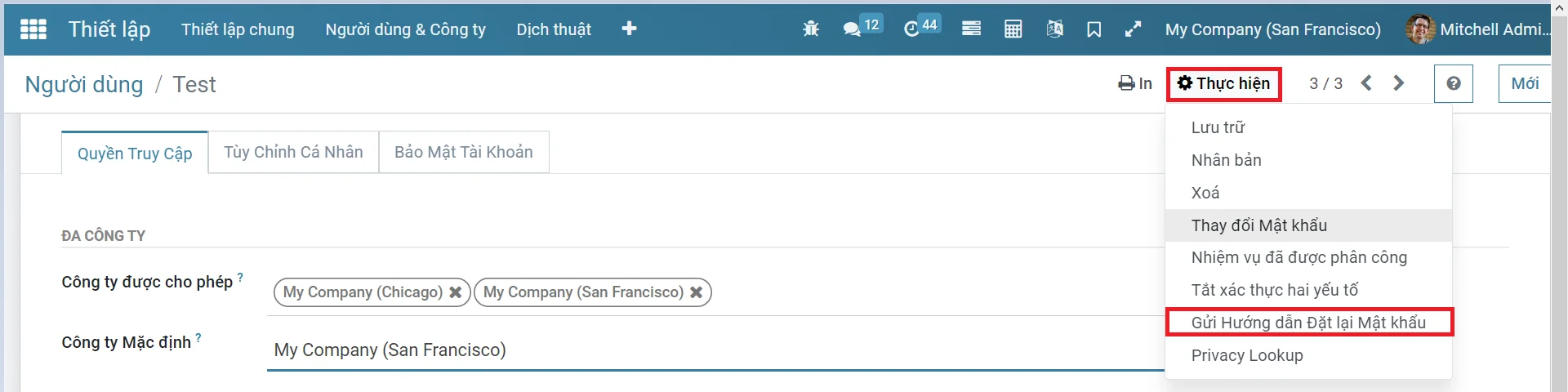The height and width of the screenshot is (392, 1568).
Task: Click the calculator icon in the navbar
Action: (x=1013, y=29)
